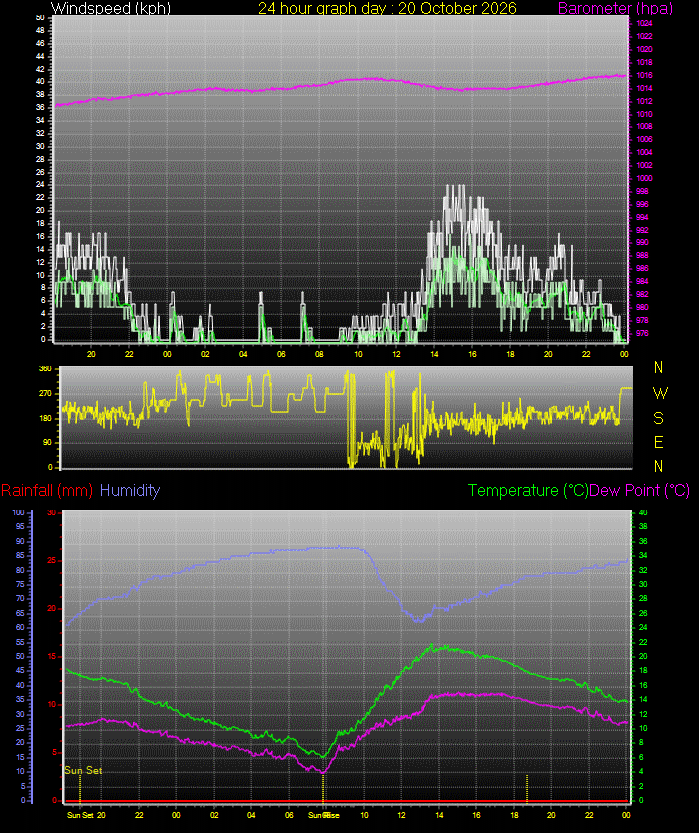Click the Sun Rise label on bottom time axis
The width and height of the screenshot is (699, 833).
pos(323,815)
